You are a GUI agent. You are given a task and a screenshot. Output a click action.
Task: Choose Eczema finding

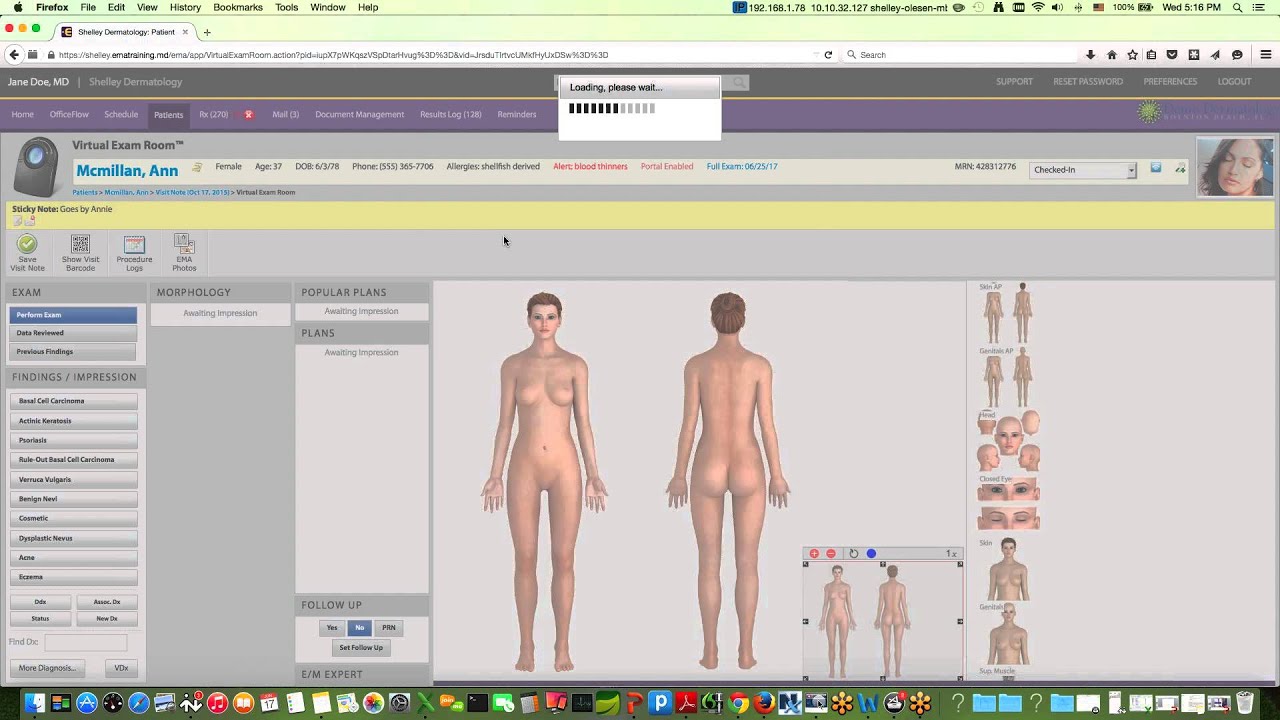(74, 577)
